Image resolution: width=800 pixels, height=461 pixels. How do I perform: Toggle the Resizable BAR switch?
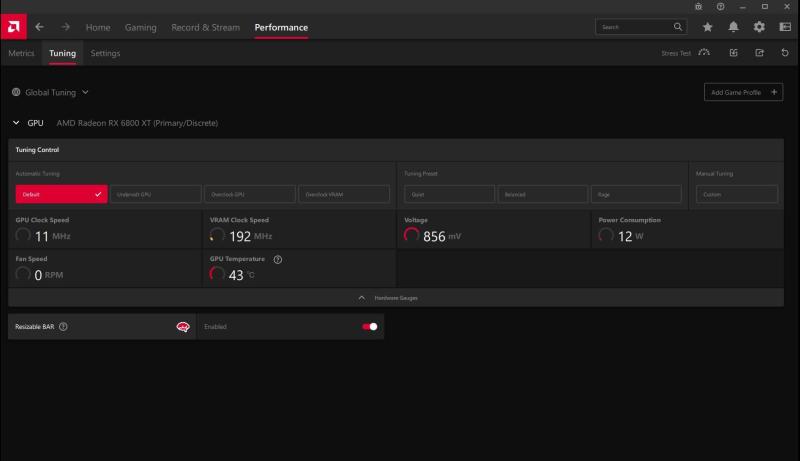[370, 327]
